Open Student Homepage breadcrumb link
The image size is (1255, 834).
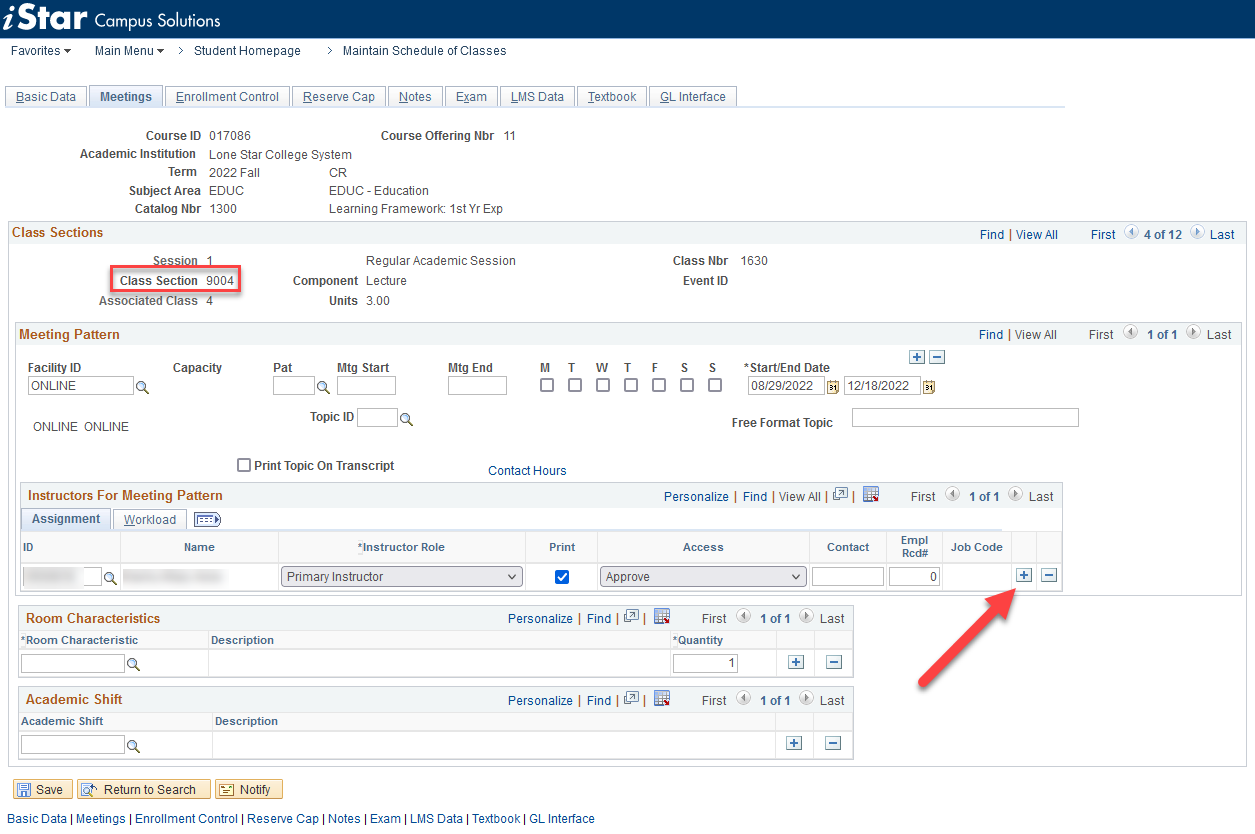(247, 51)
